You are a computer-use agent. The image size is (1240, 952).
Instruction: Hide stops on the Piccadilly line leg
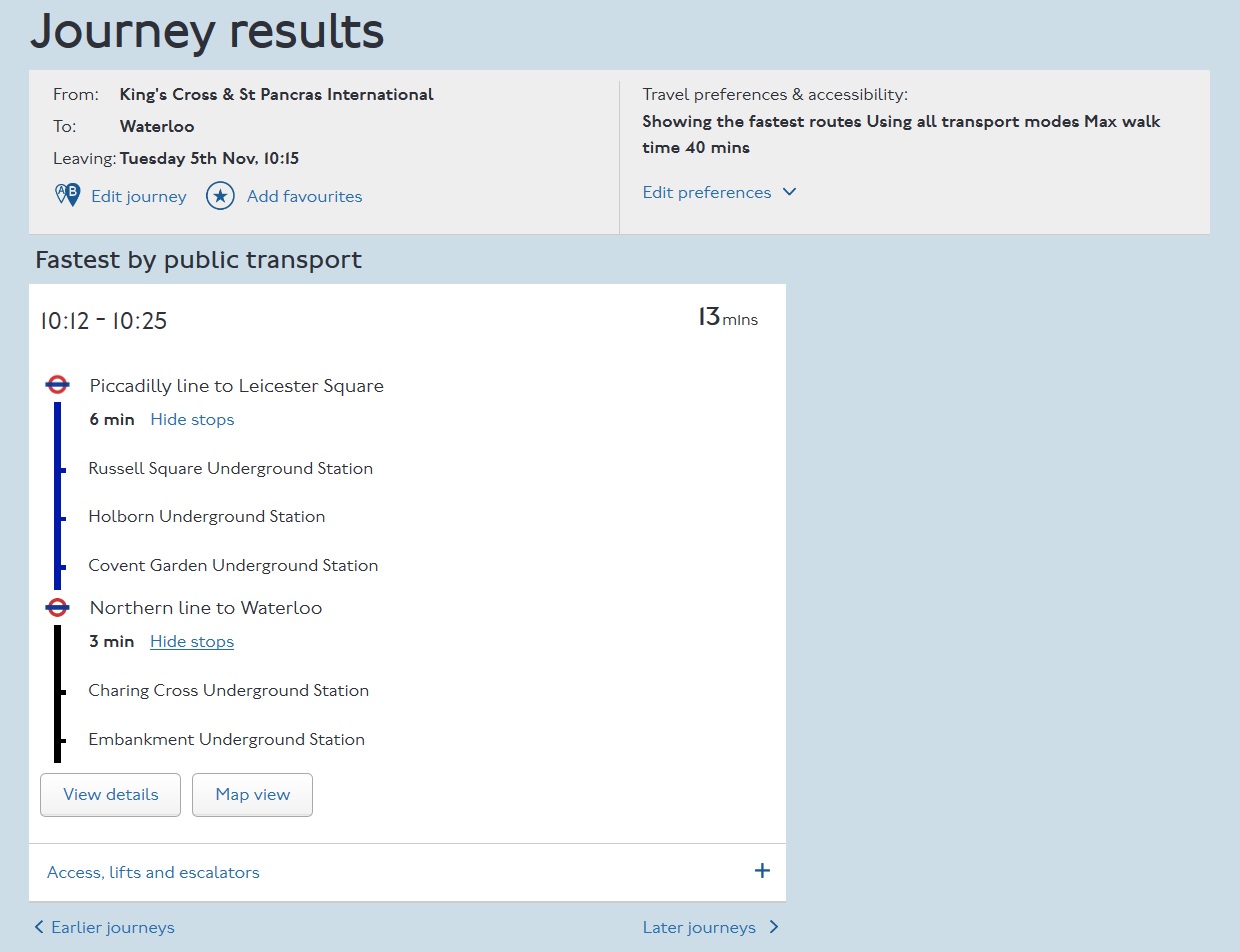tap(192, 420)
